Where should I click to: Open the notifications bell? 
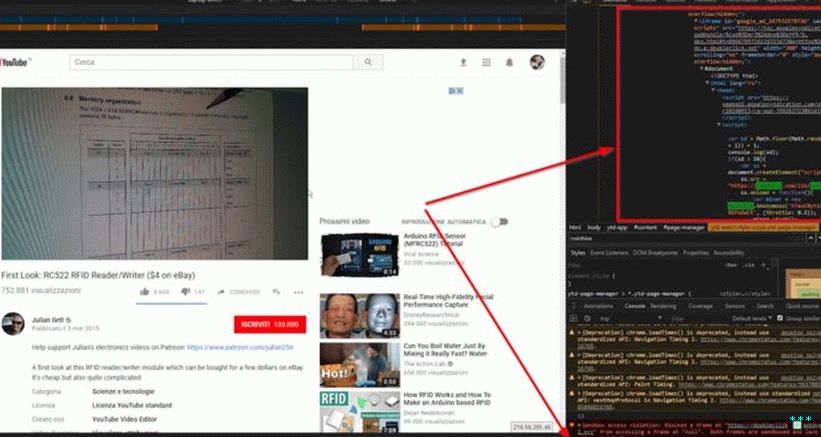[509, 62]
